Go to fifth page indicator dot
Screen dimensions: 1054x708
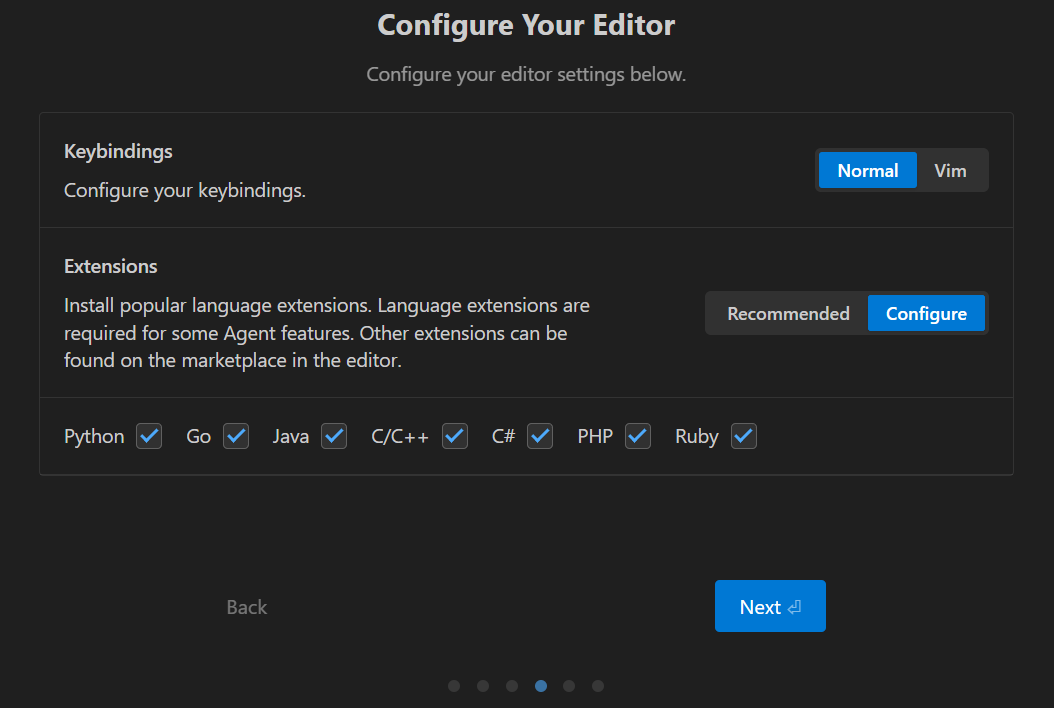click(569, 686)
